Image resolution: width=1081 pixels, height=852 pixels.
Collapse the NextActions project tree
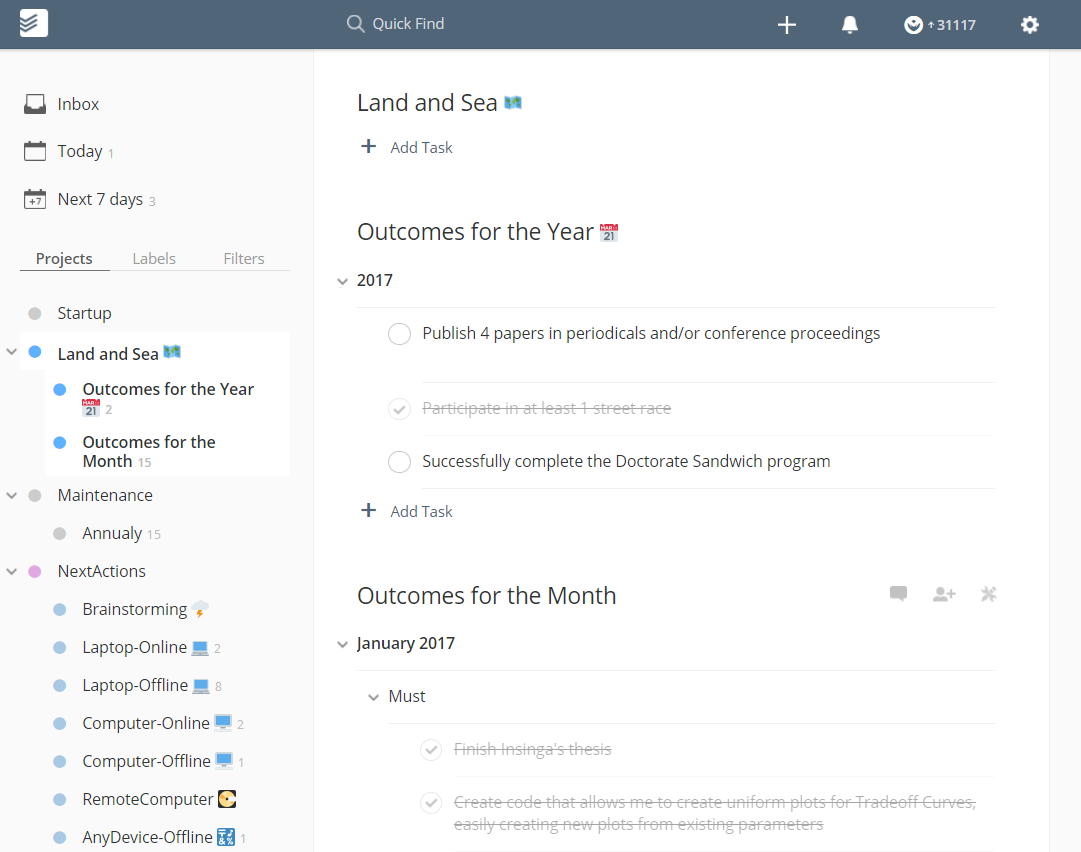[11, 570]
